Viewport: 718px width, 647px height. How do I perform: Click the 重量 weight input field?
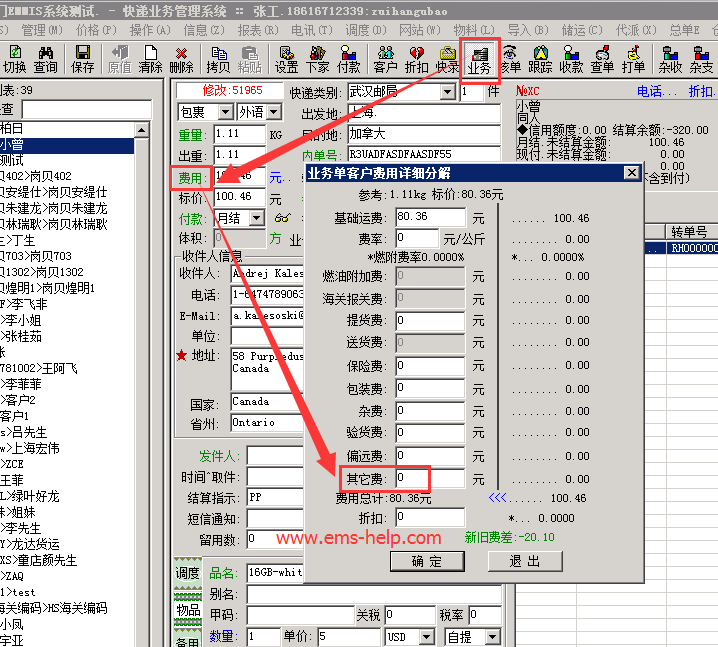click(x=239, y=134)
